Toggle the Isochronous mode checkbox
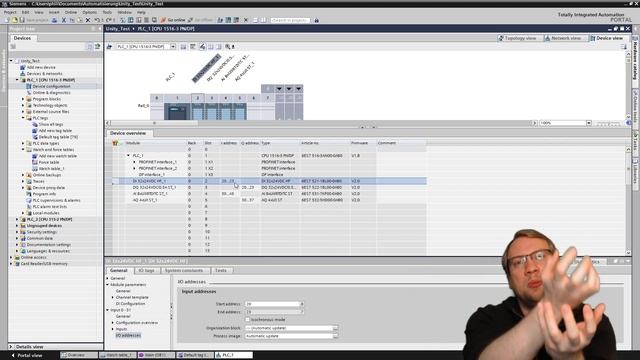Viewport: 640px width, 360px height. tap(247, 320)
